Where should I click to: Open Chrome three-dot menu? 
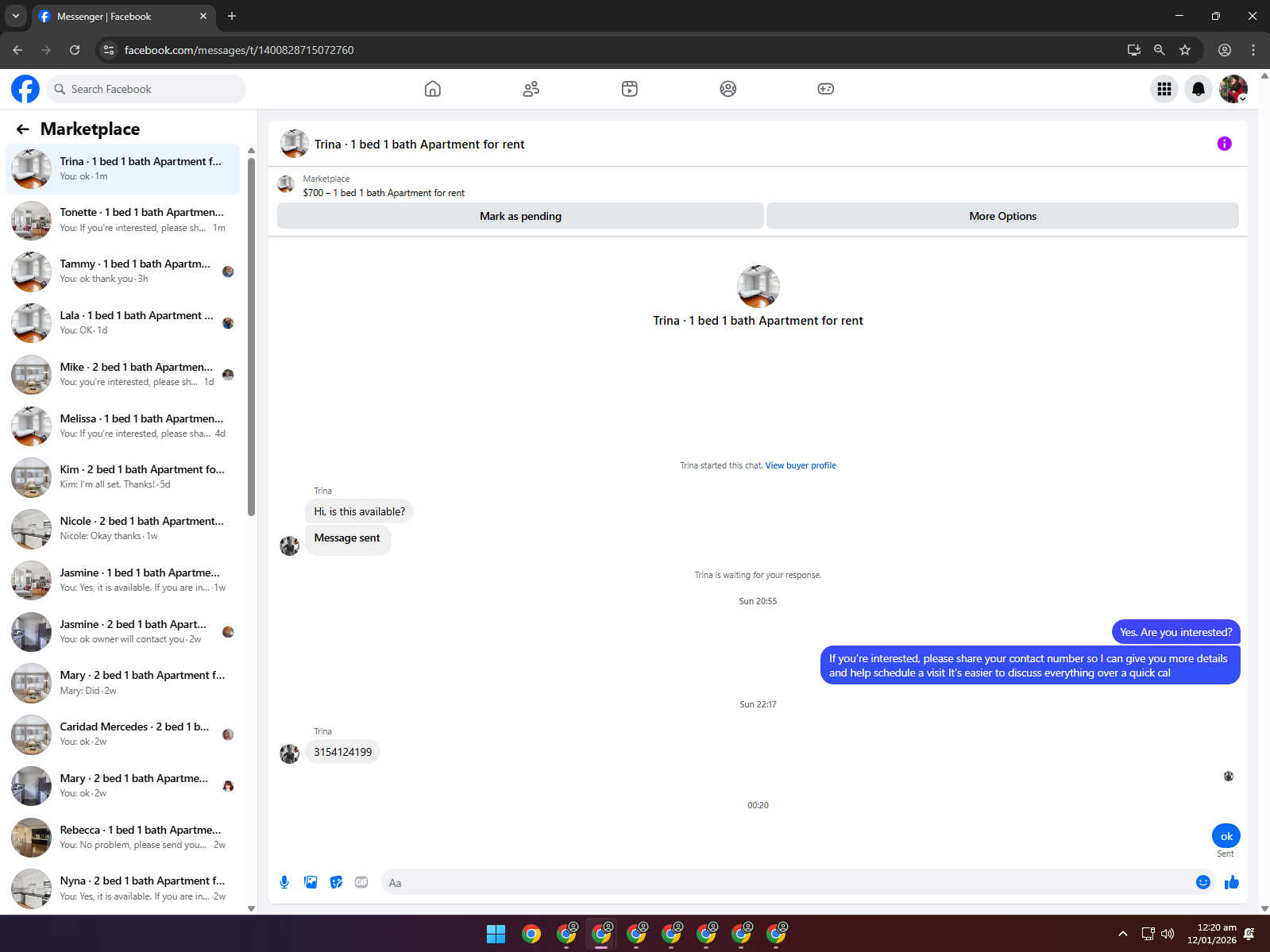[1253, 50]
